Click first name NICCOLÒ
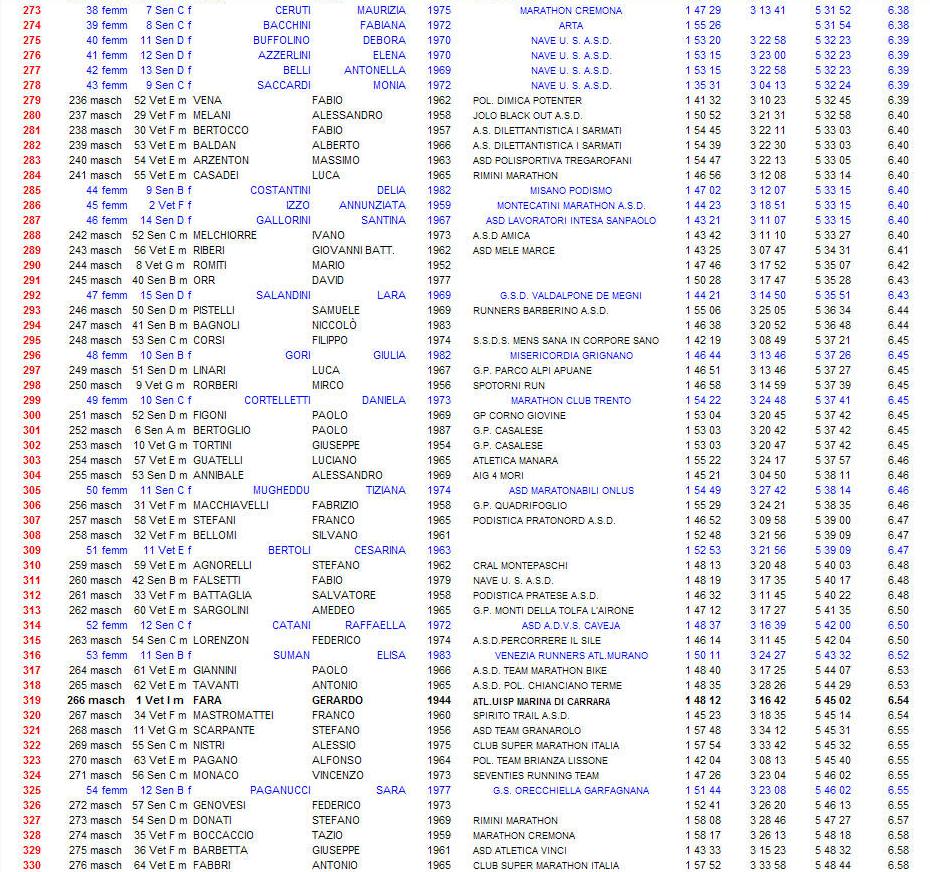 (335, 326)
